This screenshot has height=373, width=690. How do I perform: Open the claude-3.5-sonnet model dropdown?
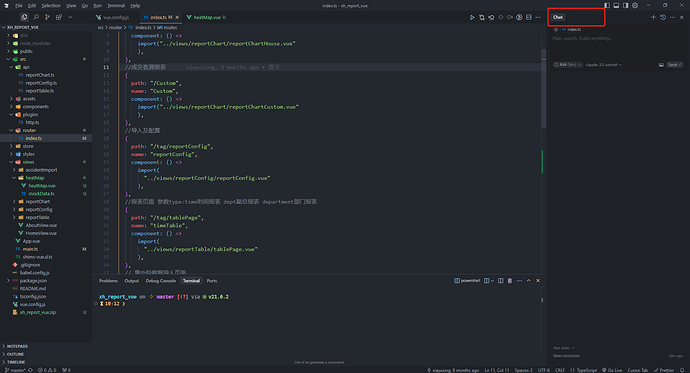[x=604, y=65]
